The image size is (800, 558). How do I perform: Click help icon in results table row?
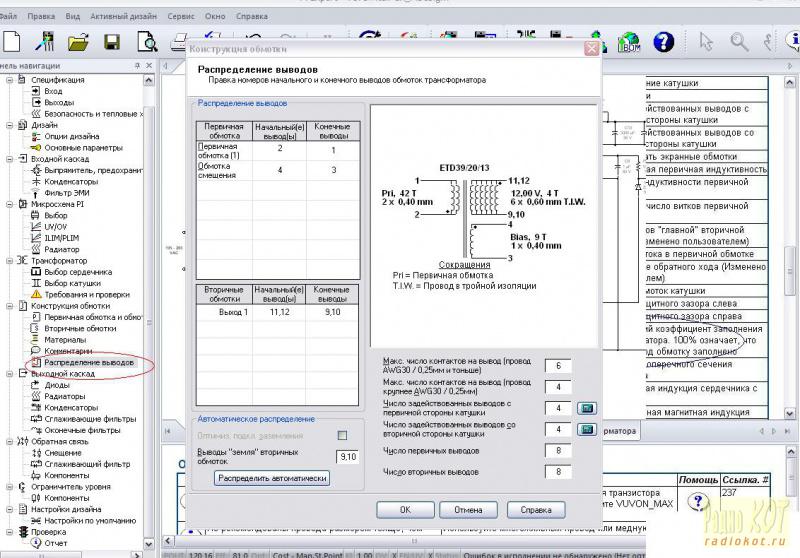(698, 501)
